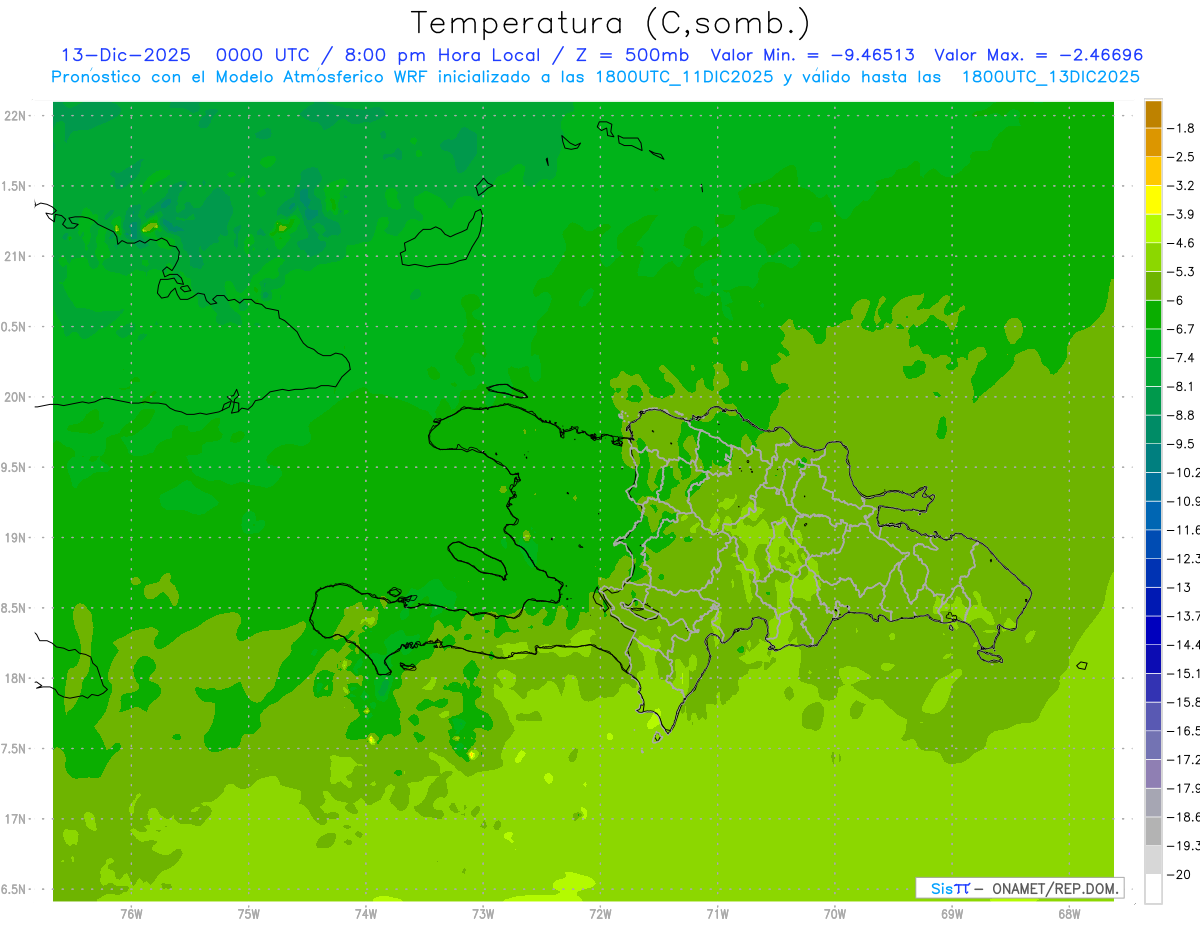Click the "Temperatura (C,somb.)" chart title
The image size is (1200, 927).
point(611,23)
